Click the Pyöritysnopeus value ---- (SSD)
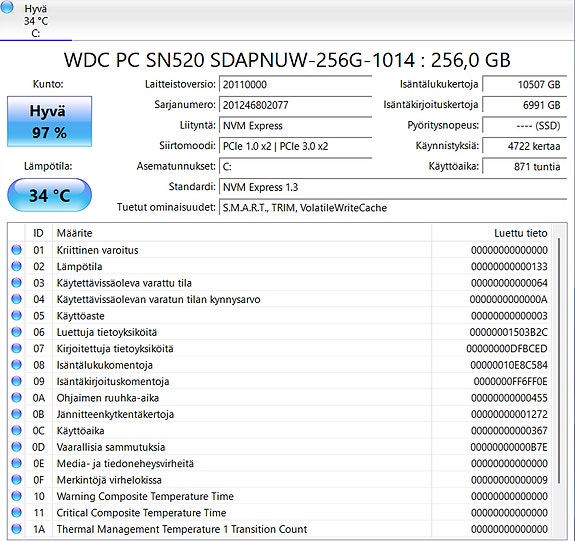 click(x=524, y=125)
